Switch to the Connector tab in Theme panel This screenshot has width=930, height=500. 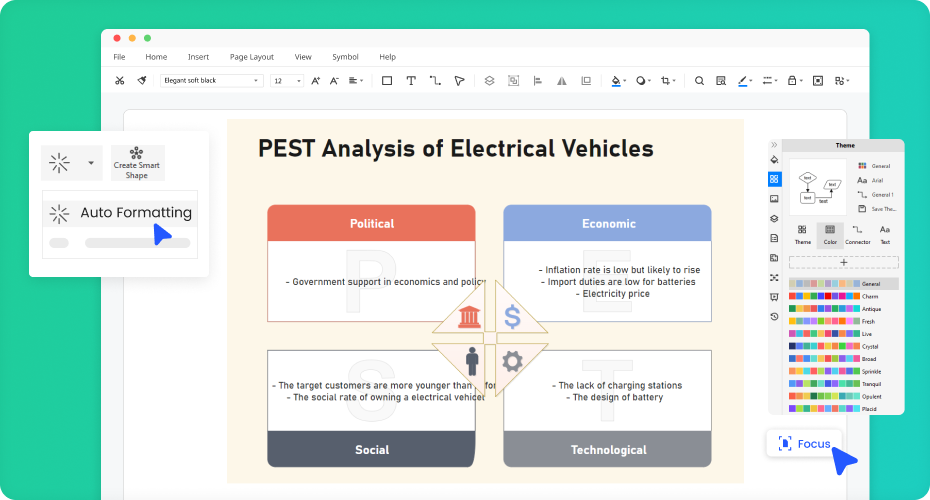(x=857, y=235)
